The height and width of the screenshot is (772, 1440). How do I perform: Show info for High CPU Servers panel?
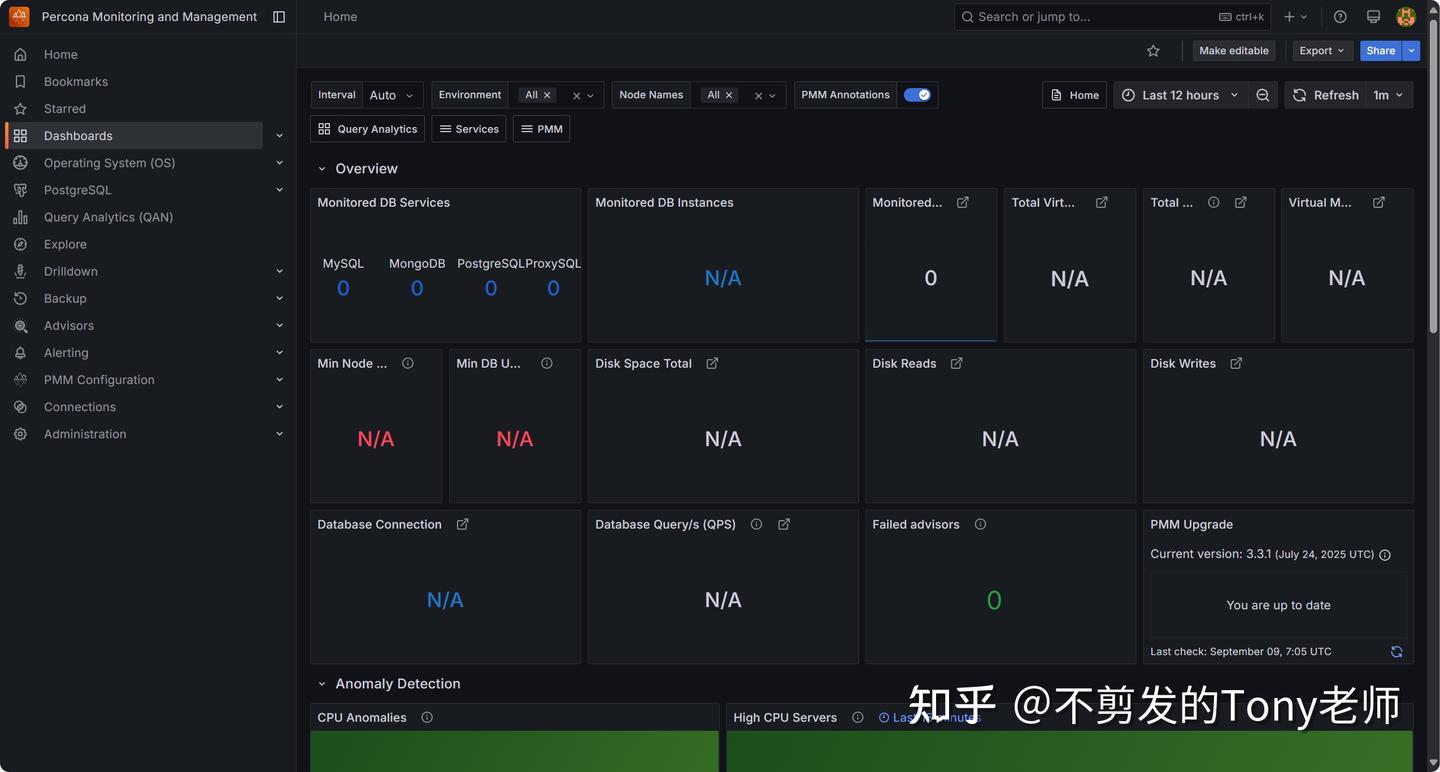coord(857,717)
